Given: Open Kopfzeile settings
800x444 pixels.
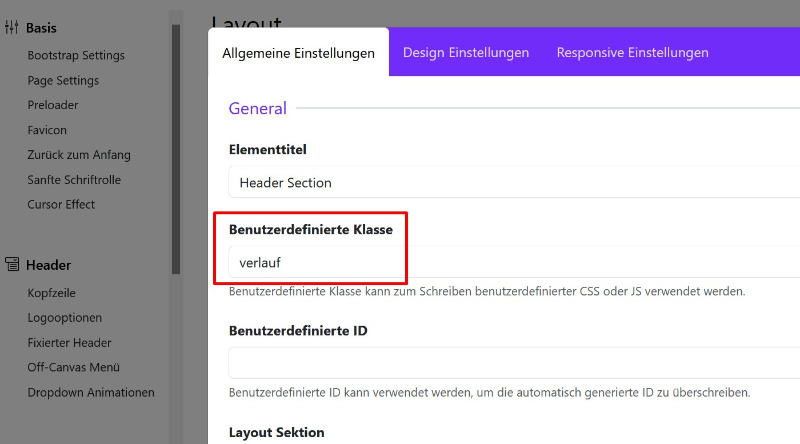Looking at the screenshot, I should point(52,293).
